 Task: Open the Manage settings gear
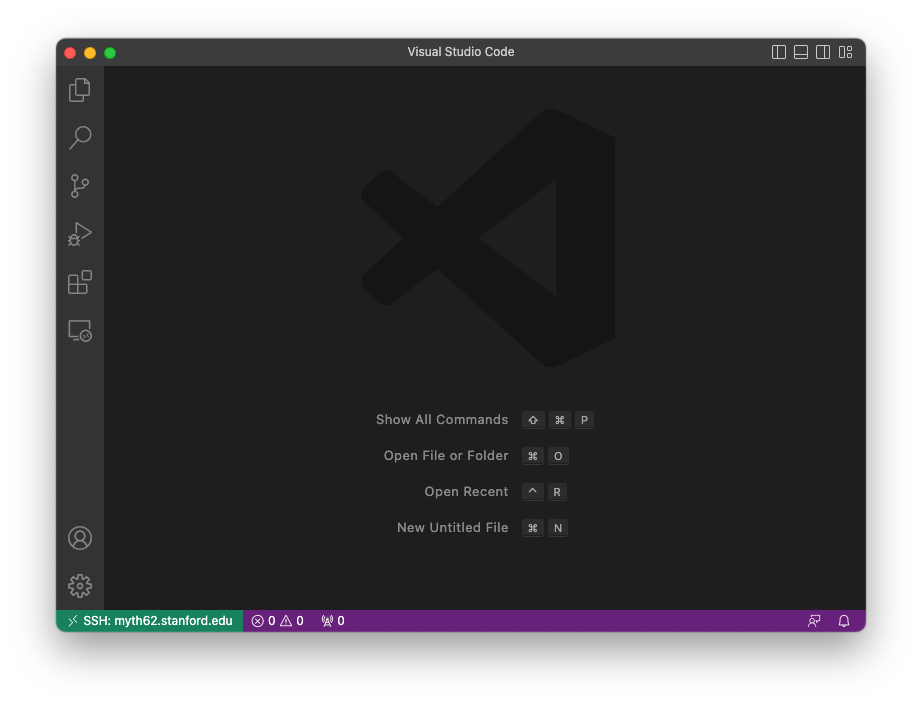[80, 586]
